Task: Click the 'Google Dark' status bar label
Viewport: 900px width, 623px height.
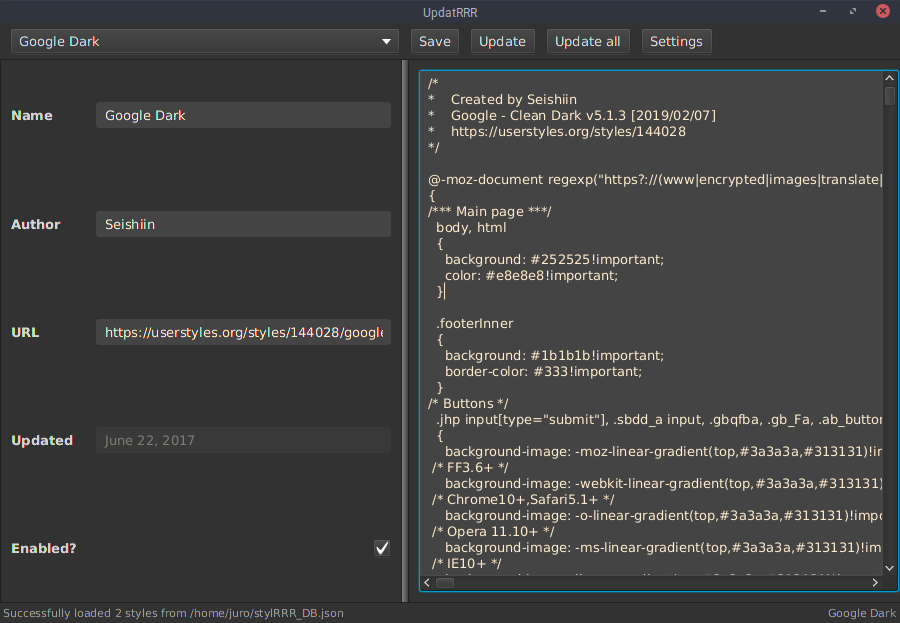Action: point(862,613)
